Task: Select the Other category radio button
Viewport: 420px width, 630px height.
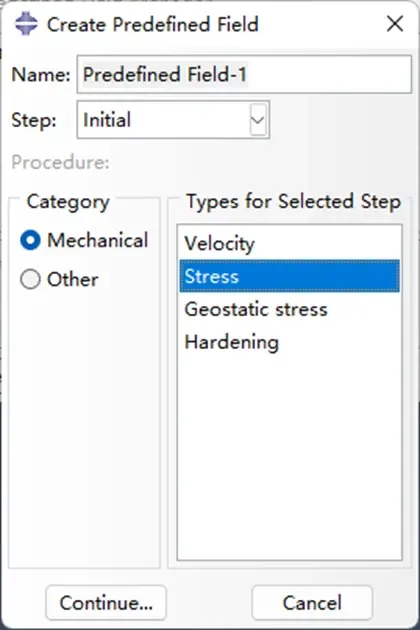Action: tap(30, 279)
